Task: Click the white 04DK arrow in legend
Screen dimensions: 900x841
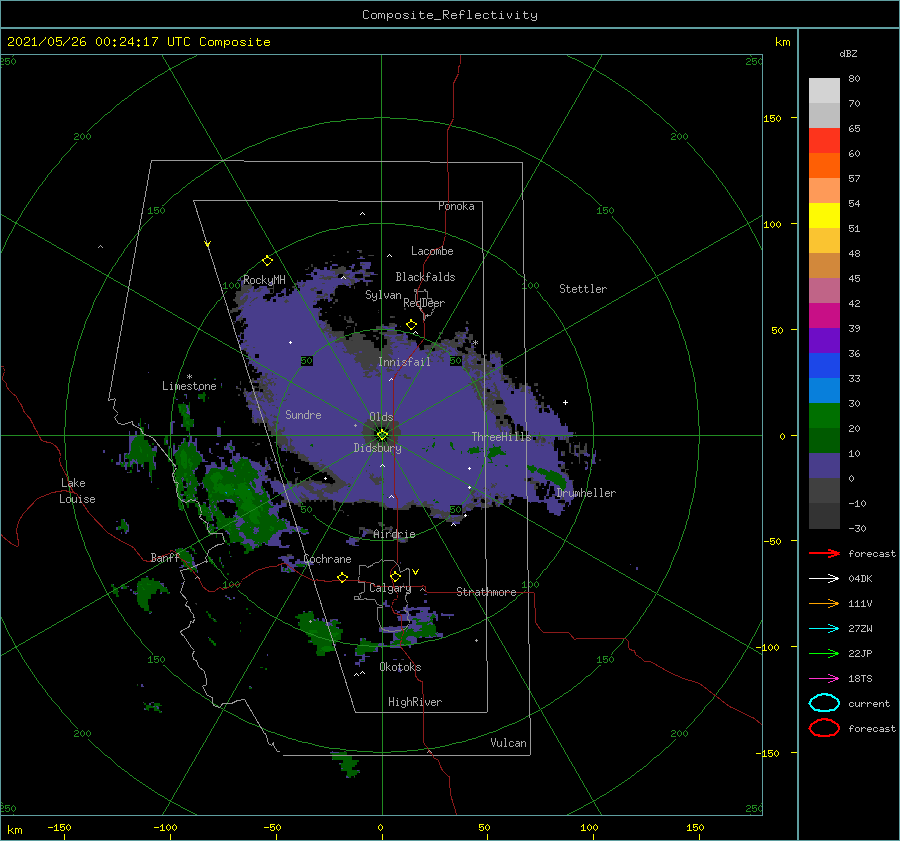Action: [x=824, y=579]
